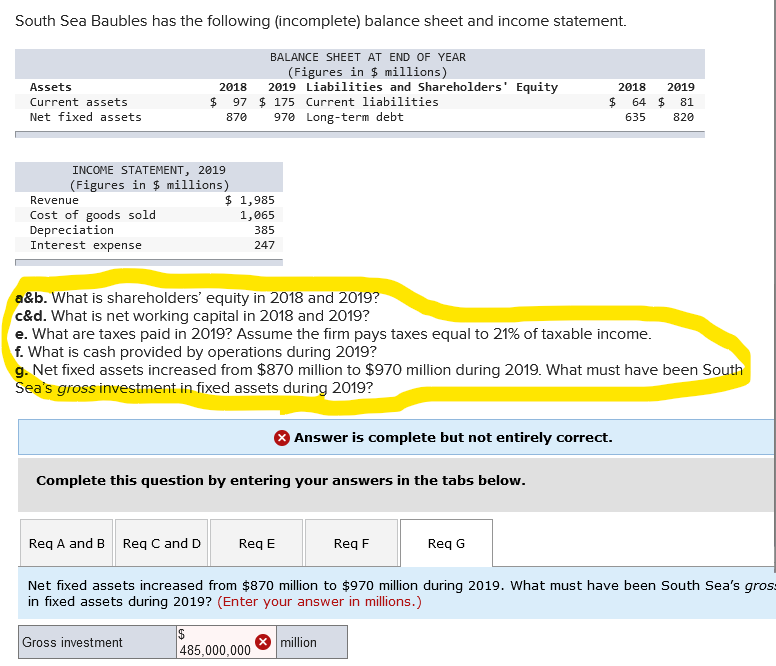Click the '247' interest expense value

[264, 245]
